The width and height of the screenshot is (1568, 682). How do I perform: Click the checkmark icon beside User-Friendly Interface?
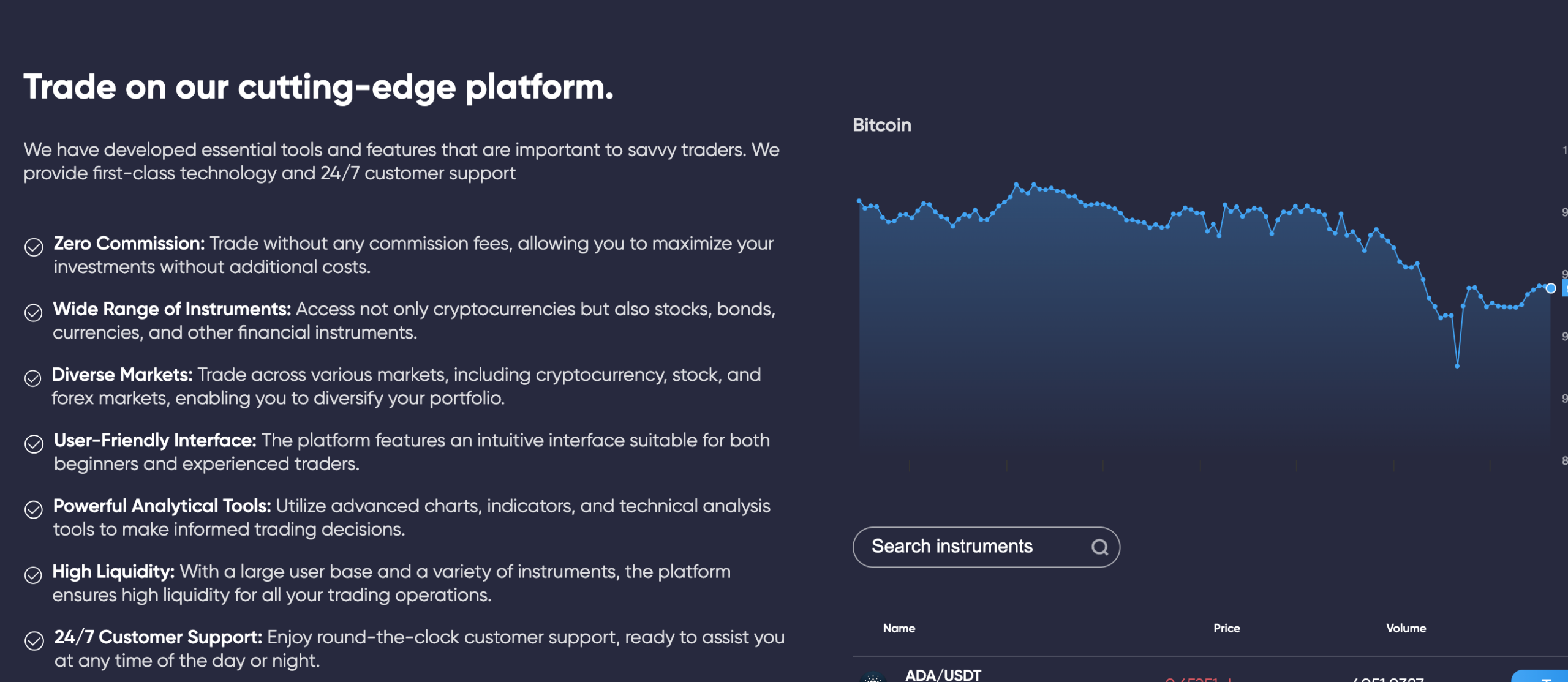tap(34, 444)
